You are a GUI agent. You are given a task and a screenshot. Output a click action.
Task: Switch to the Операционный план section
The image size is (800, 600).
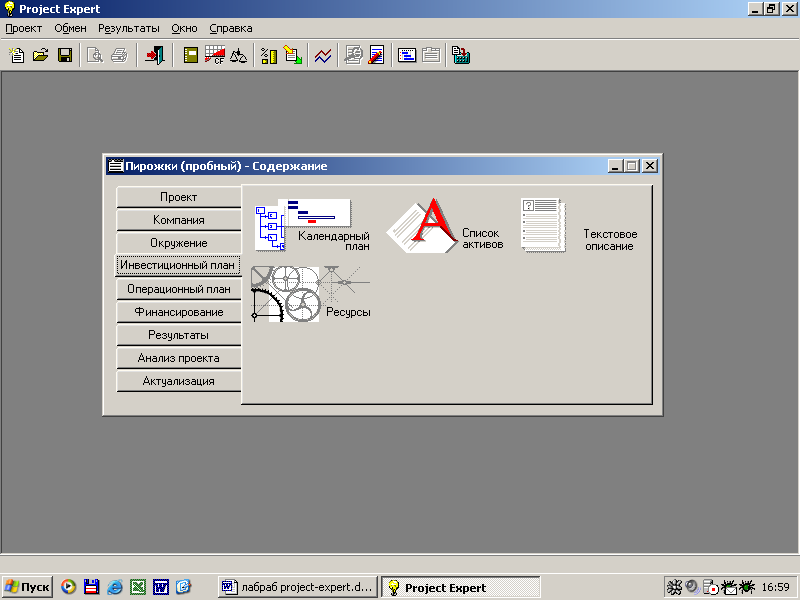click(179, 289)
